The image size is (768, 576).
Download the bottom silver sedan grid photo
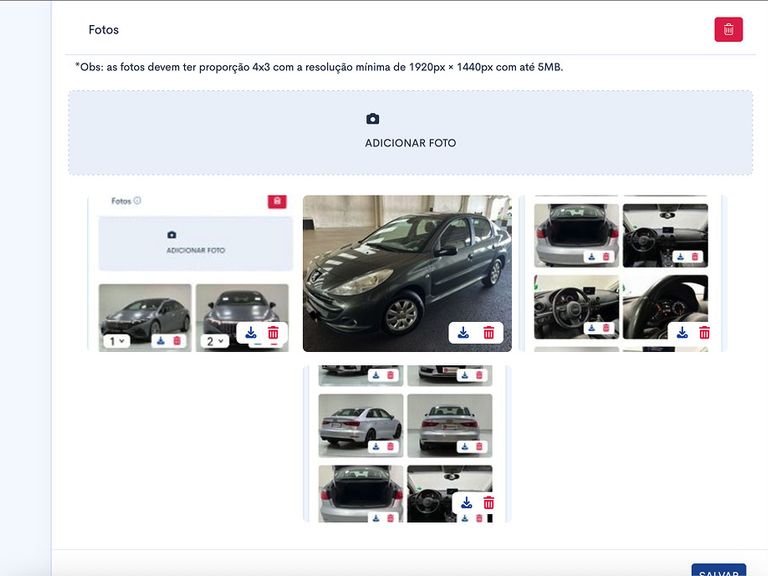[466, 503]
